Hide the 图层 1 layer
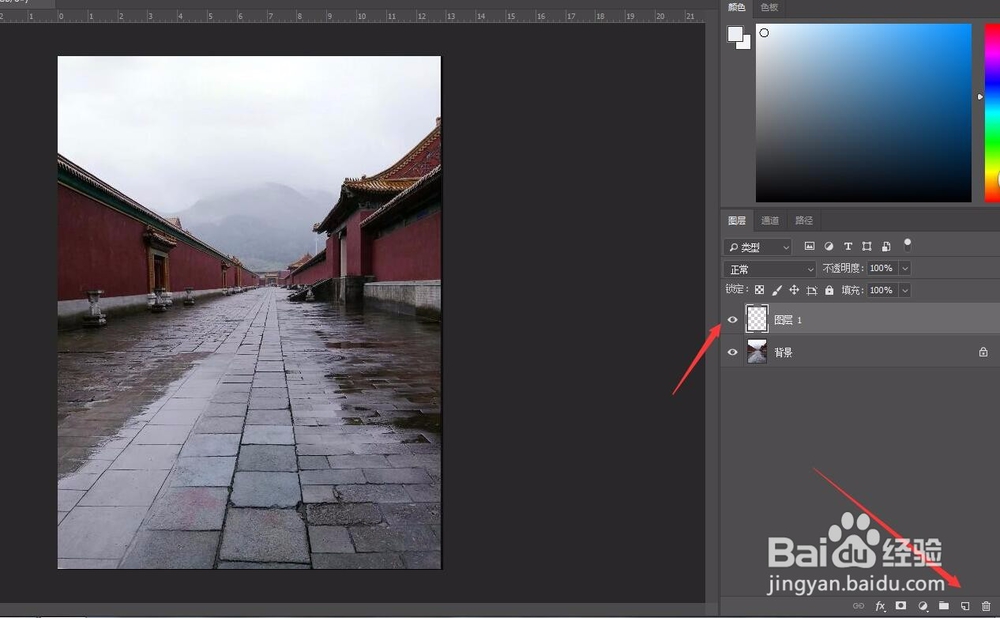 [x=732, y=320]
